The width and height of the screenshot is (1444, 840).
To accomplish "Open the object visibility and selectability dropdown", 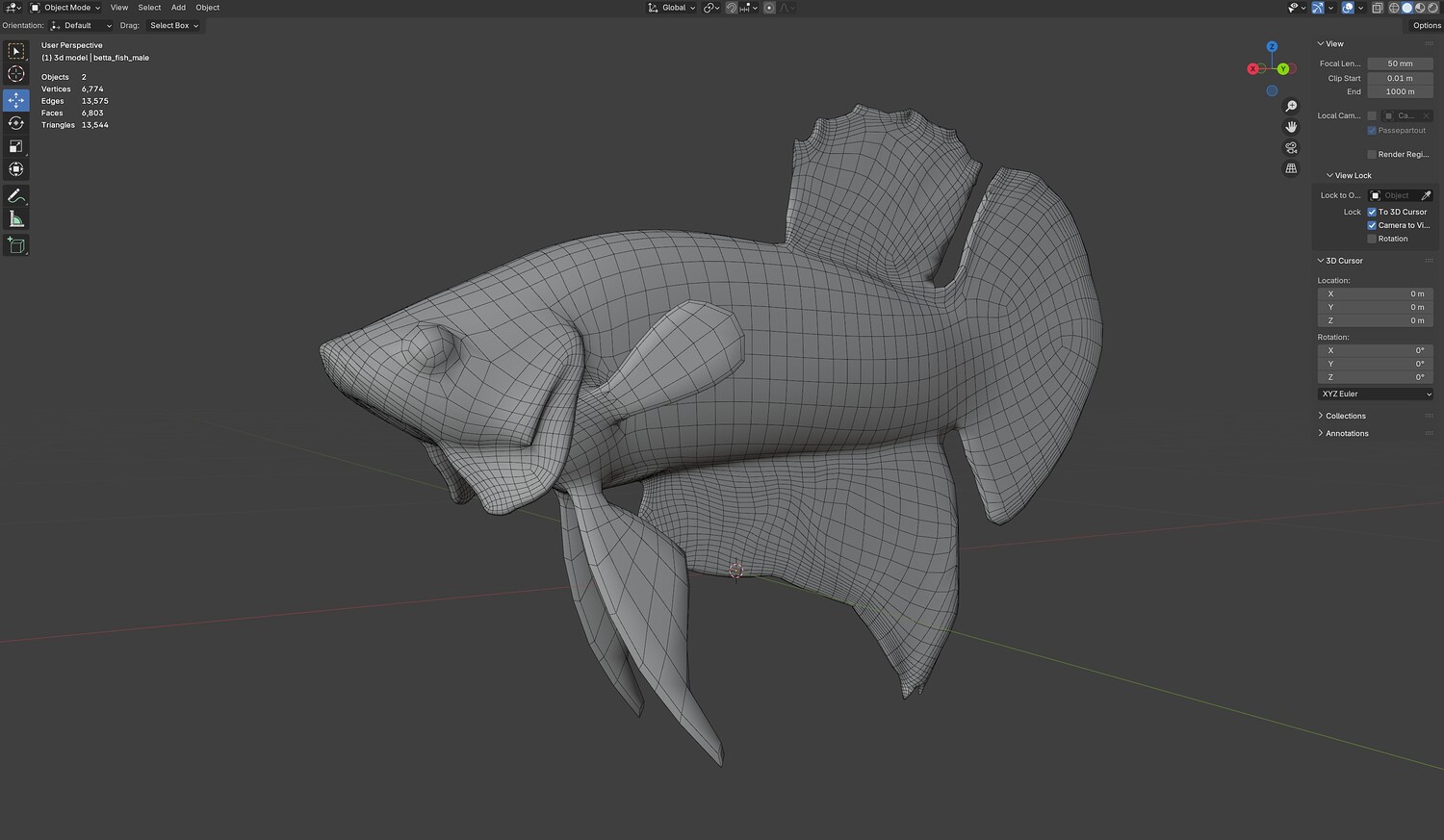I will (x=1296, y=8).
